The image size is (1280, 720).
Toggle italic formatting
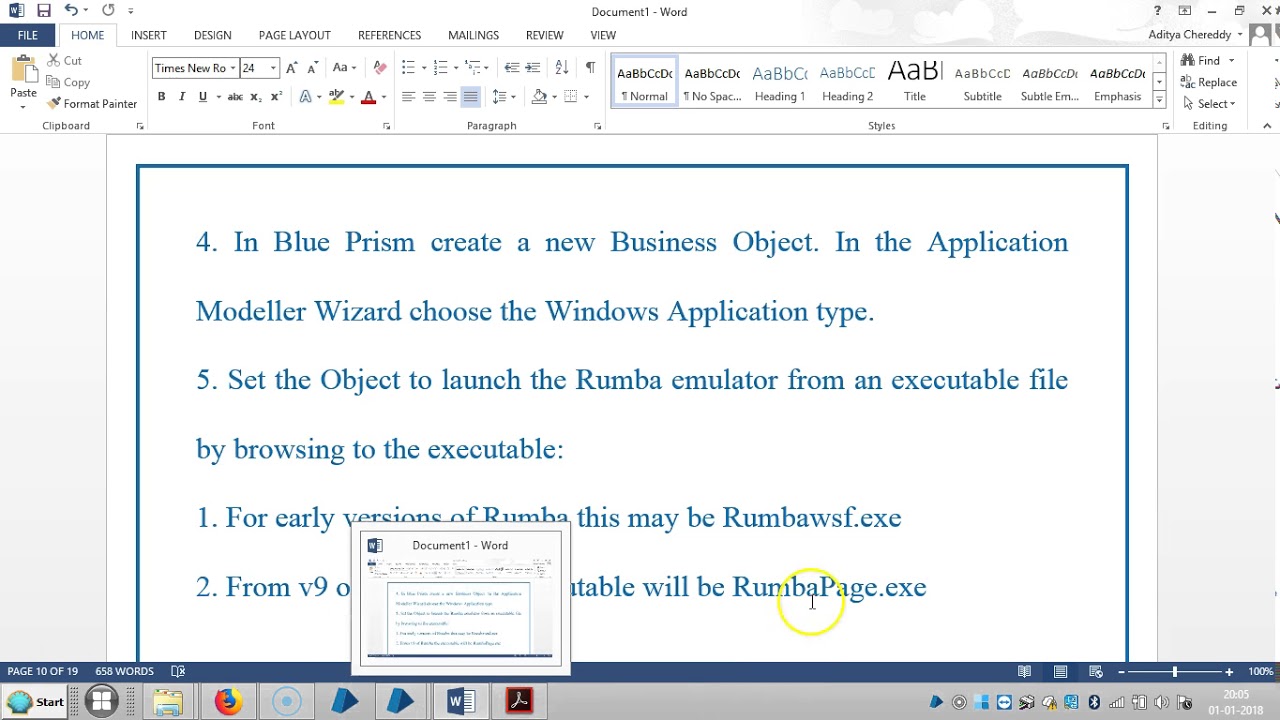point(182,97)
